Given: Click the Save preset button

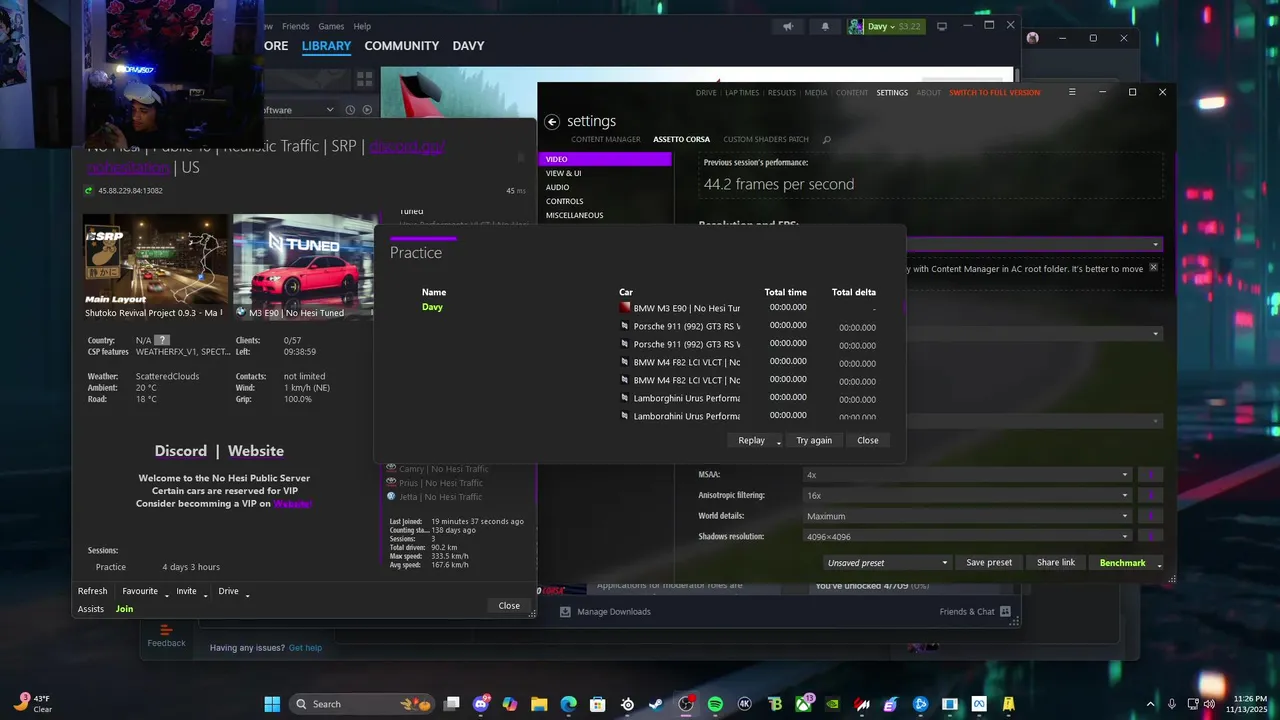Looking at the screenshot, I should coord(989,563).
